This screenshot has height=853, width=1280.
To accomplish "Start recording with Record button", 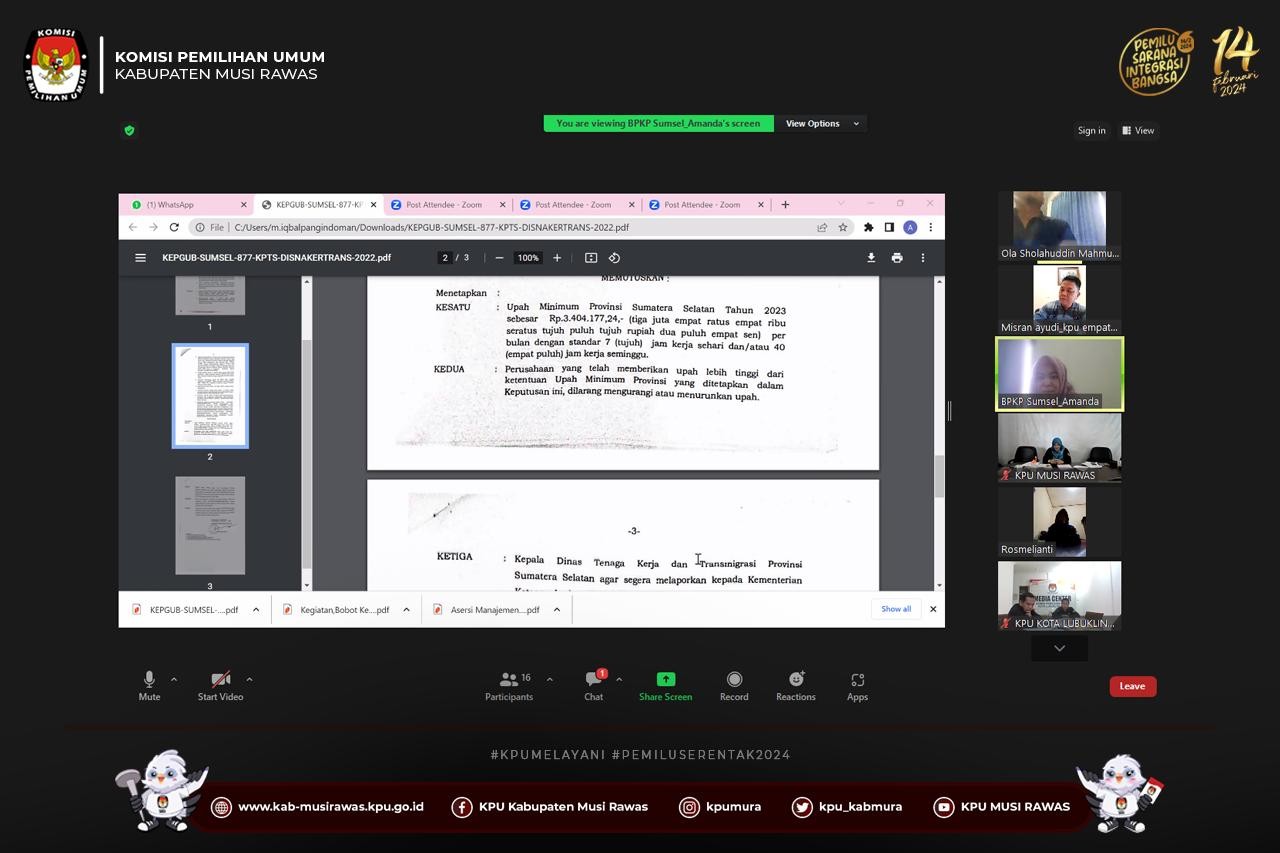I will [734, 685].
